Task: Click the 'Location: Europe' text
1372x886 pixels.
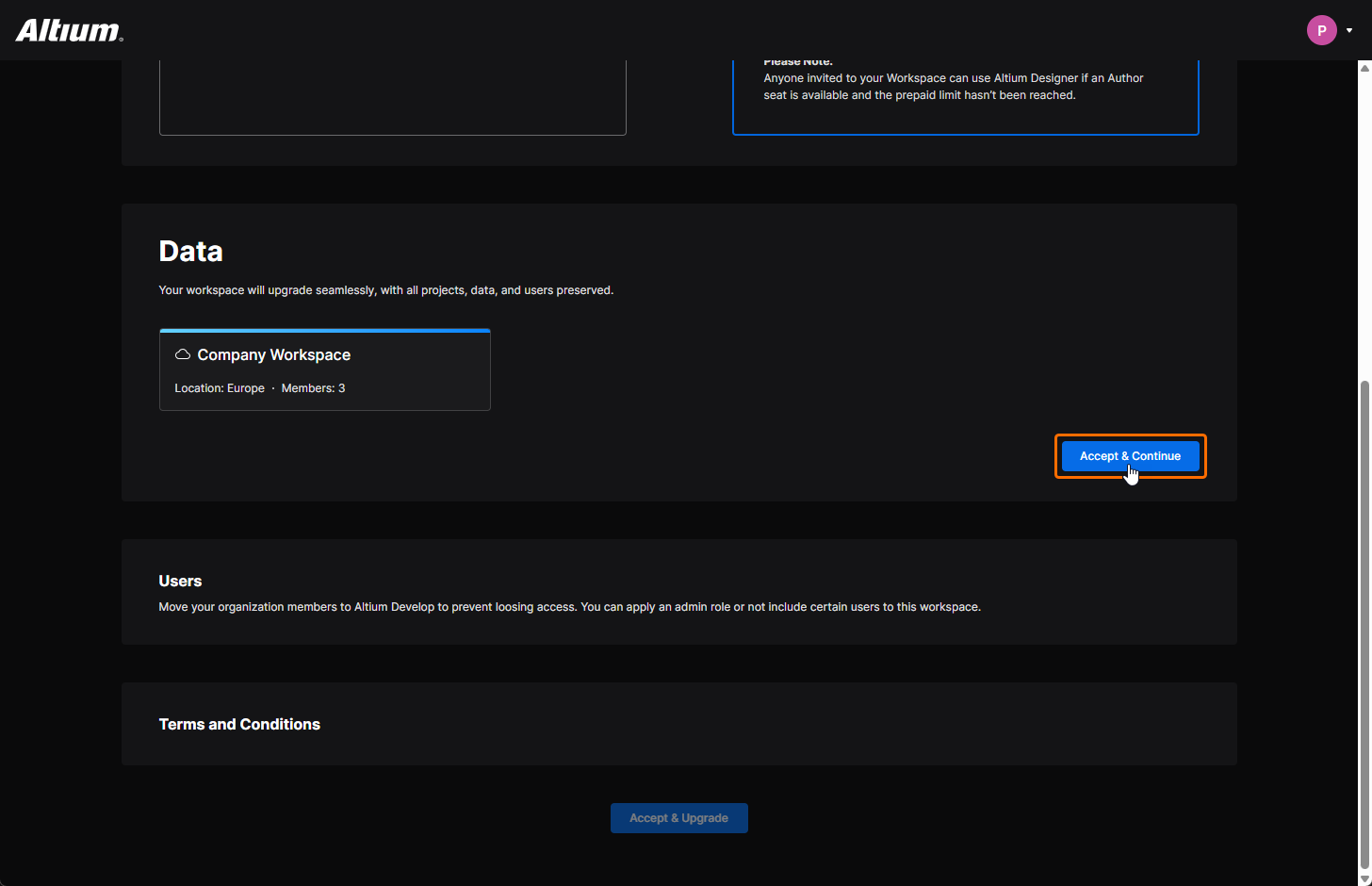Action: 220,388
